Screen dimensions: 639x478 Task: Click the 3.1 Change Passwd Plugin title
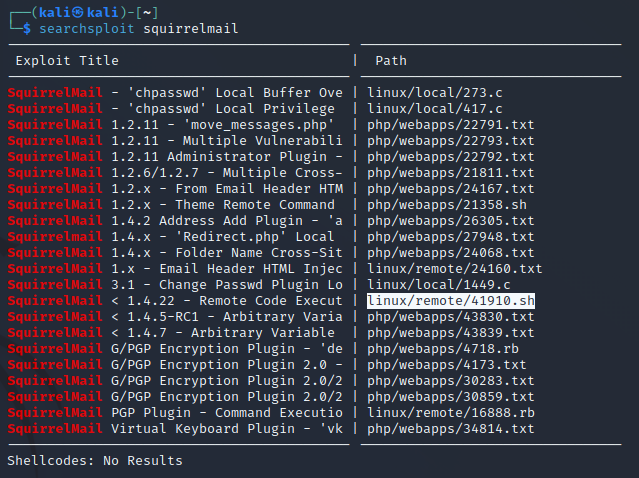[175, 284]
